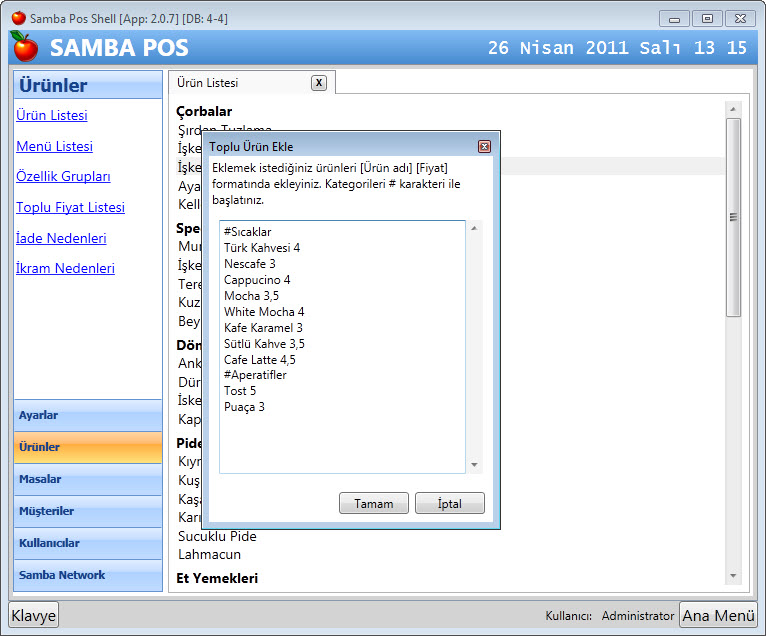The width and height of the screenshot is (766, 636).
Task: Select the İade Nedenleri link
Action: click(61, 238)
